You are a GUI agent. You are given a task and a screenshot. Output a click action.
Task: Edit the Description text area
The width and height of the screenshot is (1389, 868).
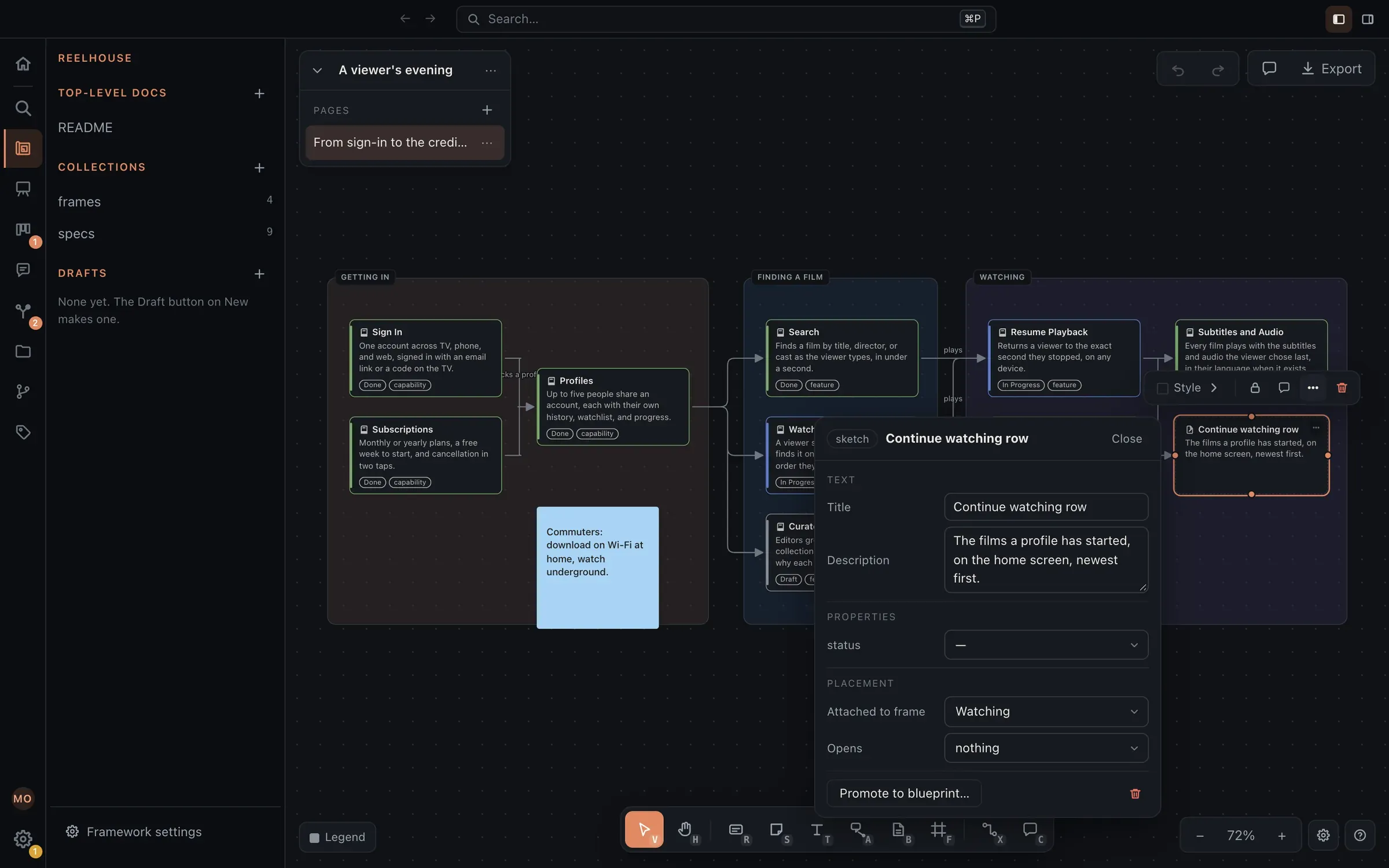click(x=1046, y=560)
